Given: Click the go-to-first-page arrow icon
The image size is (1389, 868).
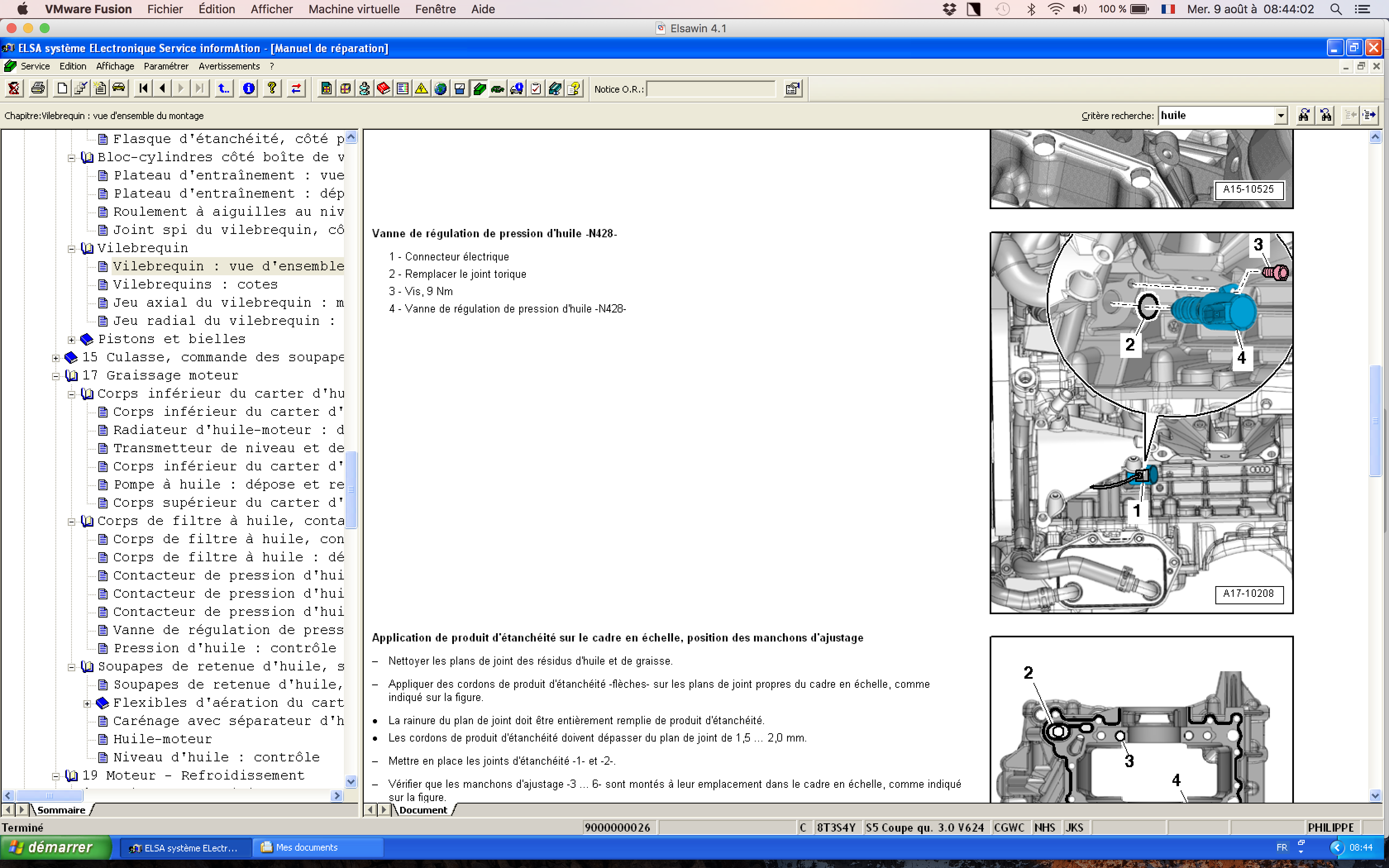Looking at the screenshot, I should [143, 88].
